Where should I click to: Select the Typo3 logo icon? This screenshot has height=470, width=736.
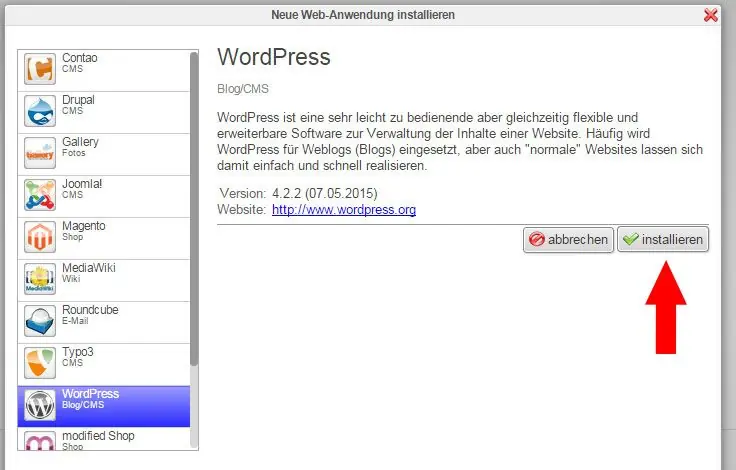pos(40,363)
